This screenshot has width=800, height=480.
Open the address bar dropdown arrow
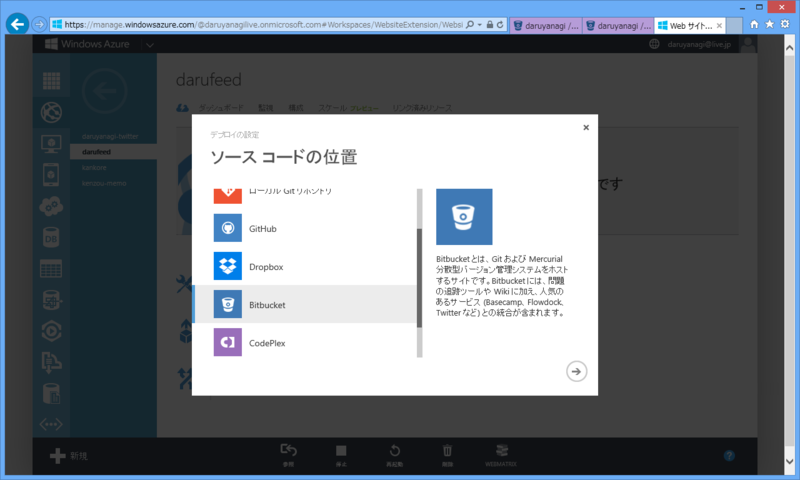click(x=480, y=24)
